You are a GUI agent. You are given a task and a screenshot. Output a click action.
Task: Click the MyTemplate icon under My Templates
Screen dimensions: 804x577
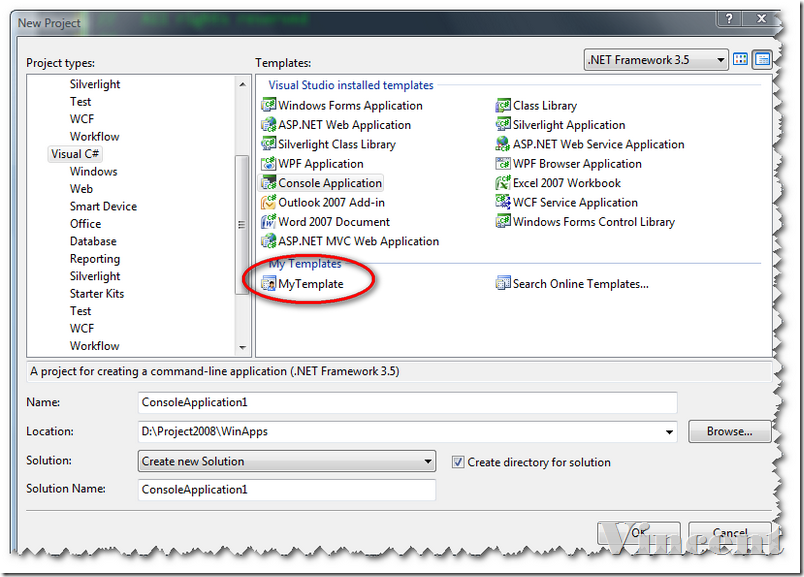click(x=268, y=284)
